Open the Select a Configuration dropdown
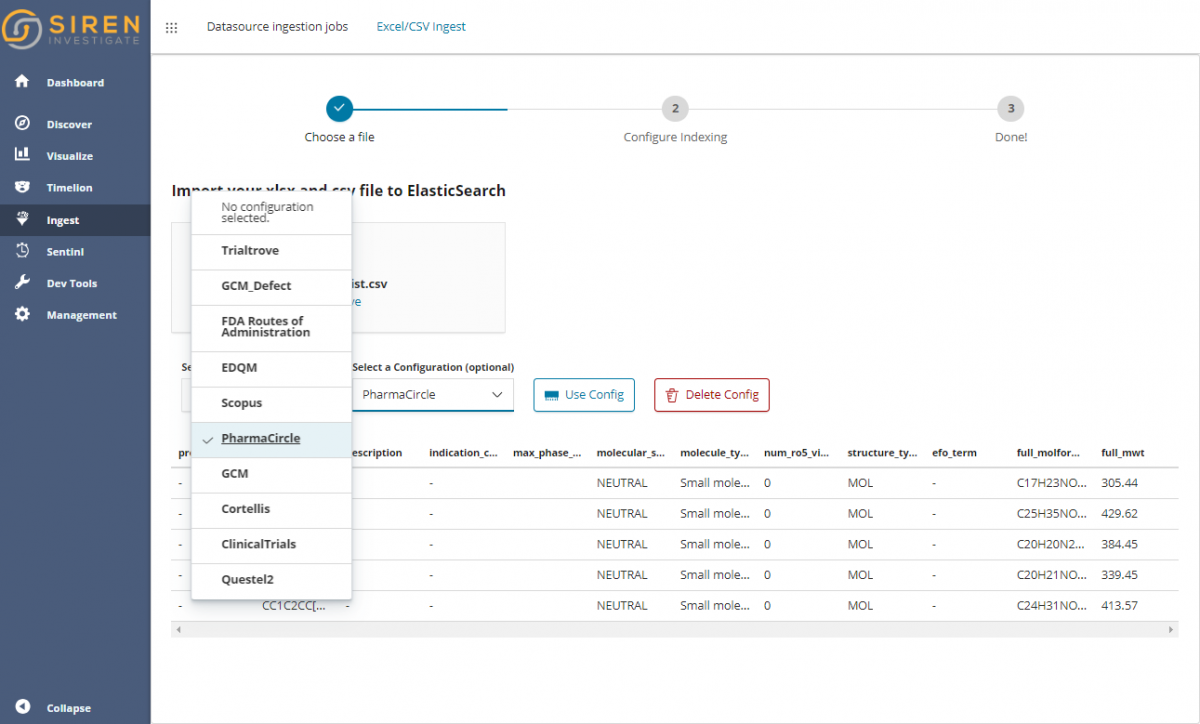Viewport: 1200px width, 724px height. point(433,394)
